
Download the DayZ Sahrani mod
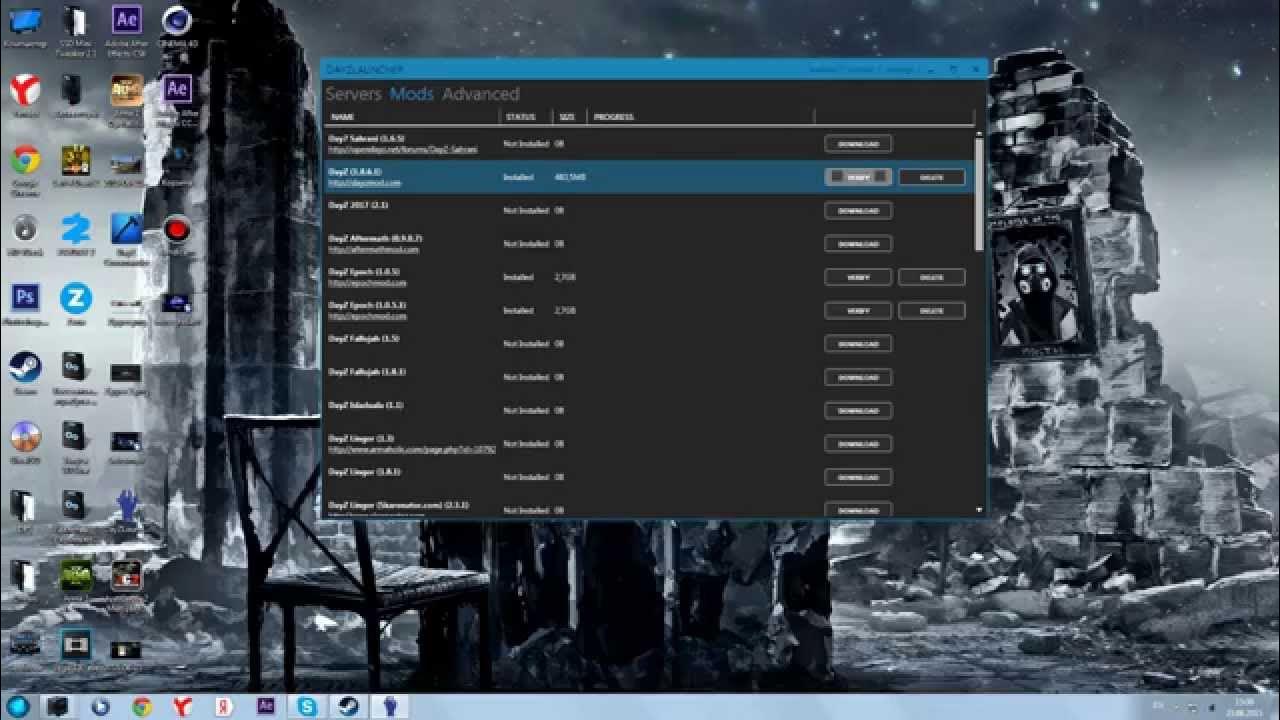[x=858, y=144]
